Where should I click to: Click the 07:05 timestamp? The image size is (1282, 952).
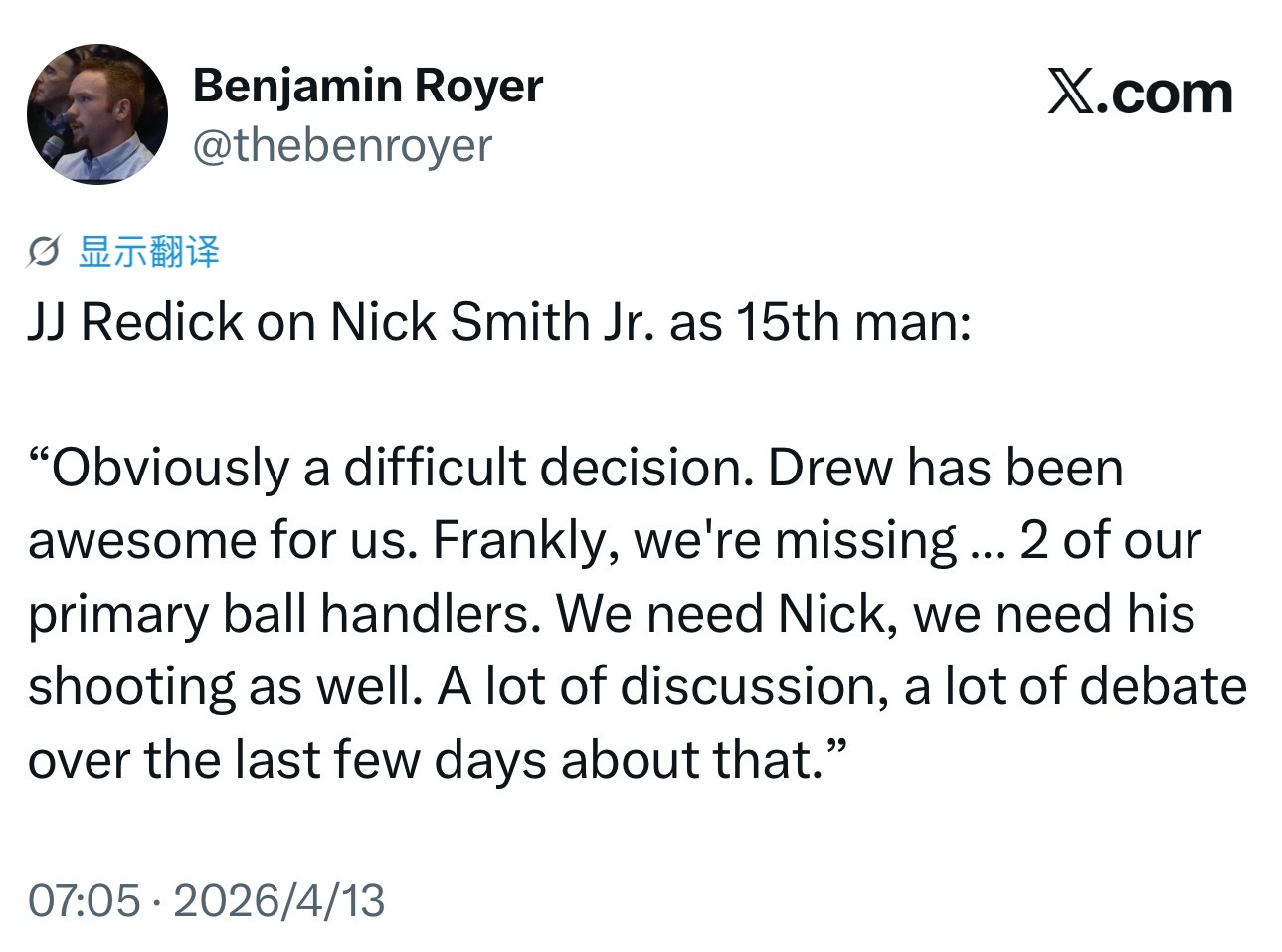[x=85, y=900]
